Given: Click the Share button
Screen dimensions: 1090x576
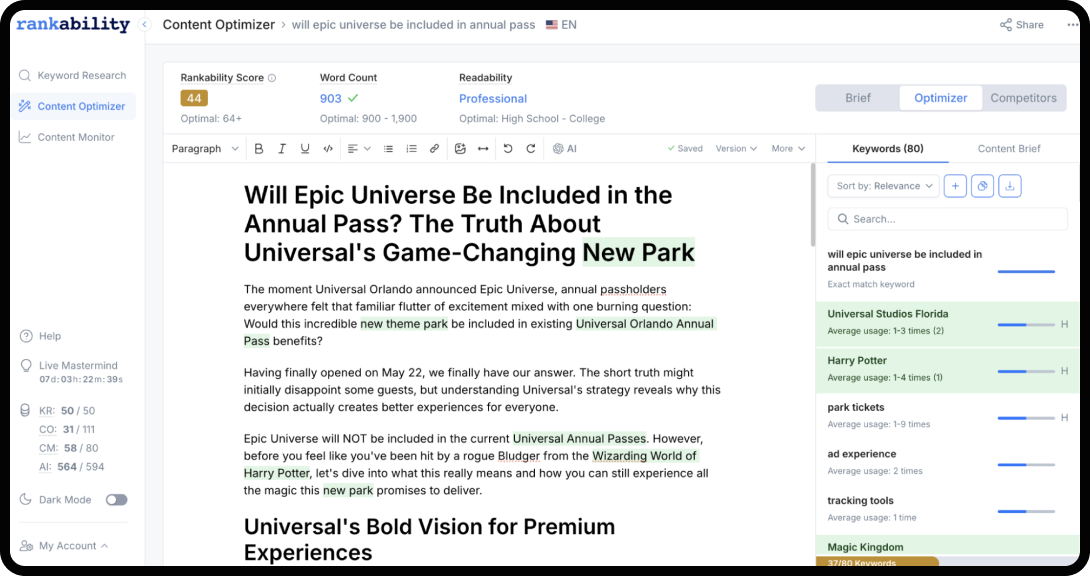Looking at the screenshot, I should pos(1021,25).
